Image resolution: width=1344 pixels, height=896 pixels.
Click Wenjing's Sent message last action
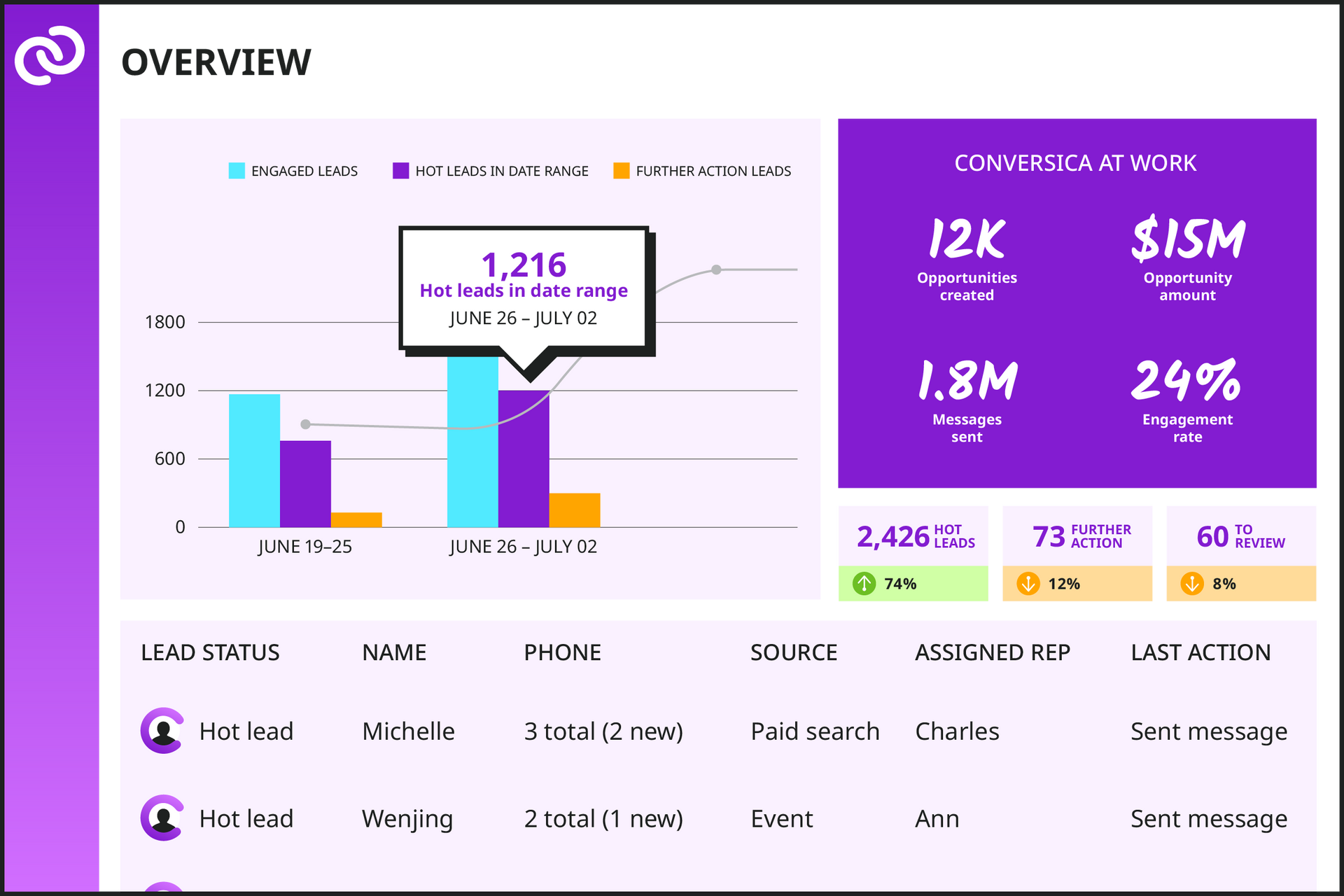(1209, 820)
